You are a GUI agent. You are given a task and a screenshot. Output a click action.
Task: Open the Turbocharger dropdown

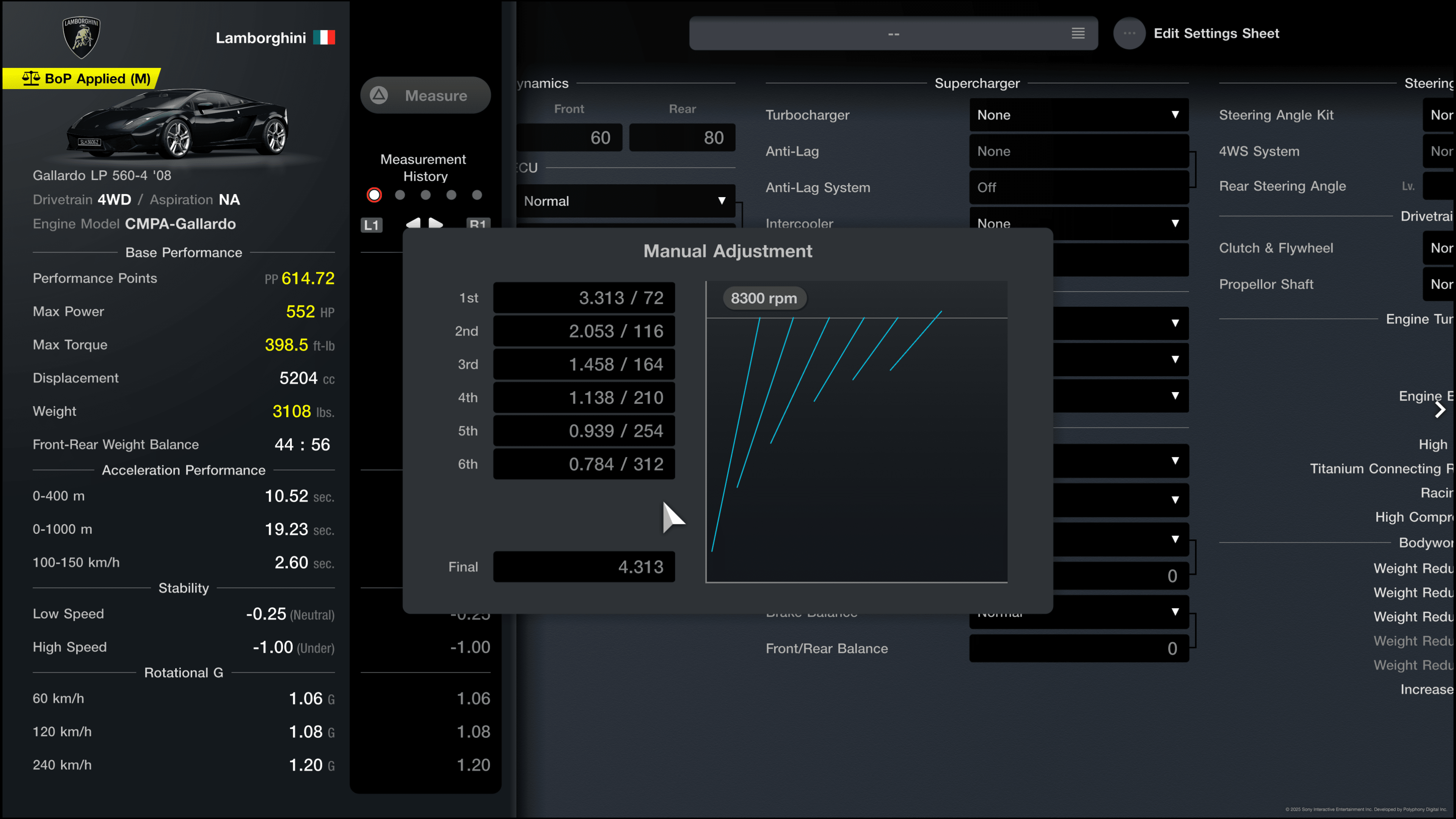point(1078,115)
